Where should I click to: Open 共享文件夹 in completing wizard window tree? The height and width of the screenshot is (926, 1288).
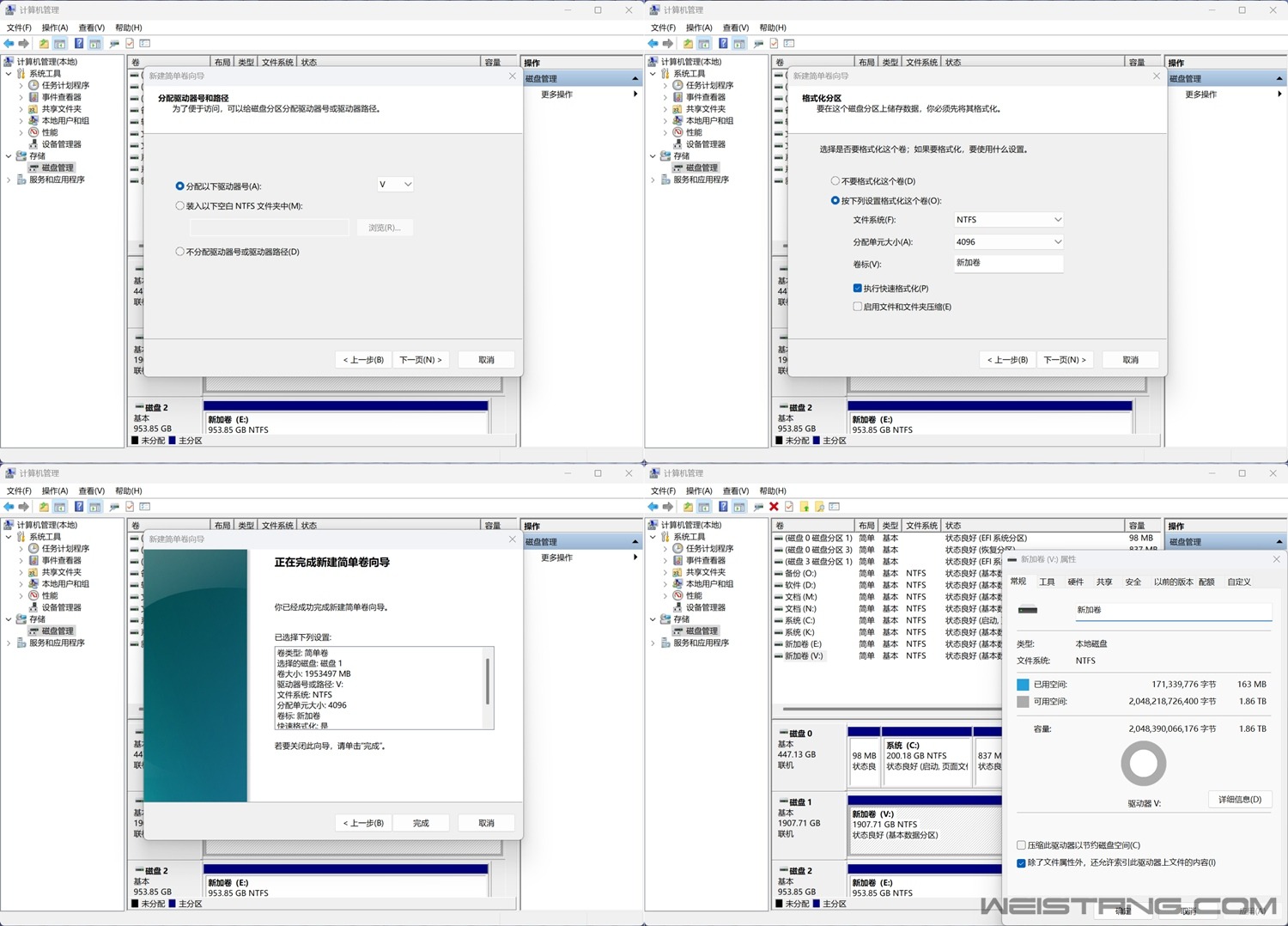(61, 572)
